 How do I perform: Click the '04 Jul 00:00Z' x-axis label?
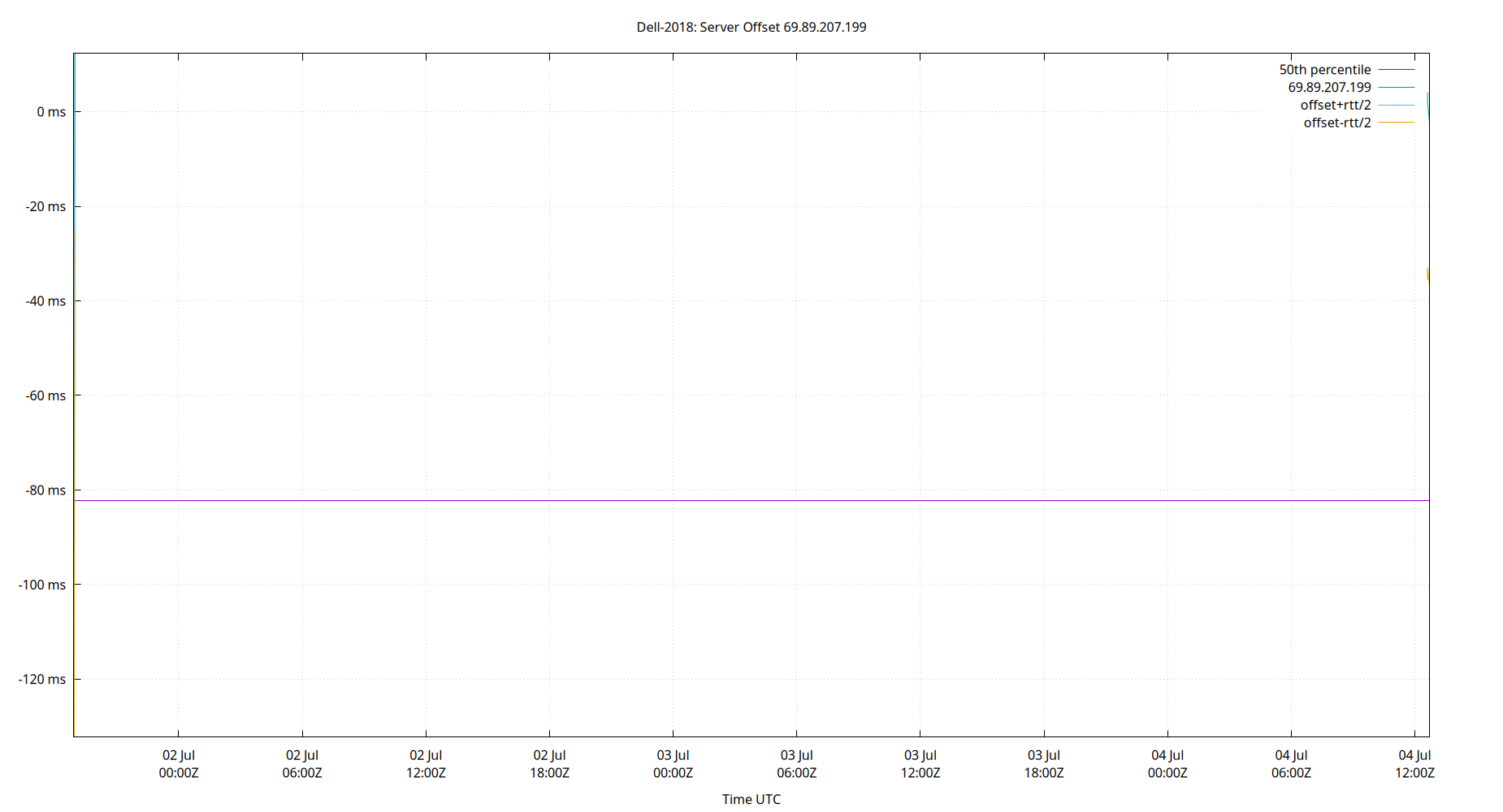tap(1167, 764)
